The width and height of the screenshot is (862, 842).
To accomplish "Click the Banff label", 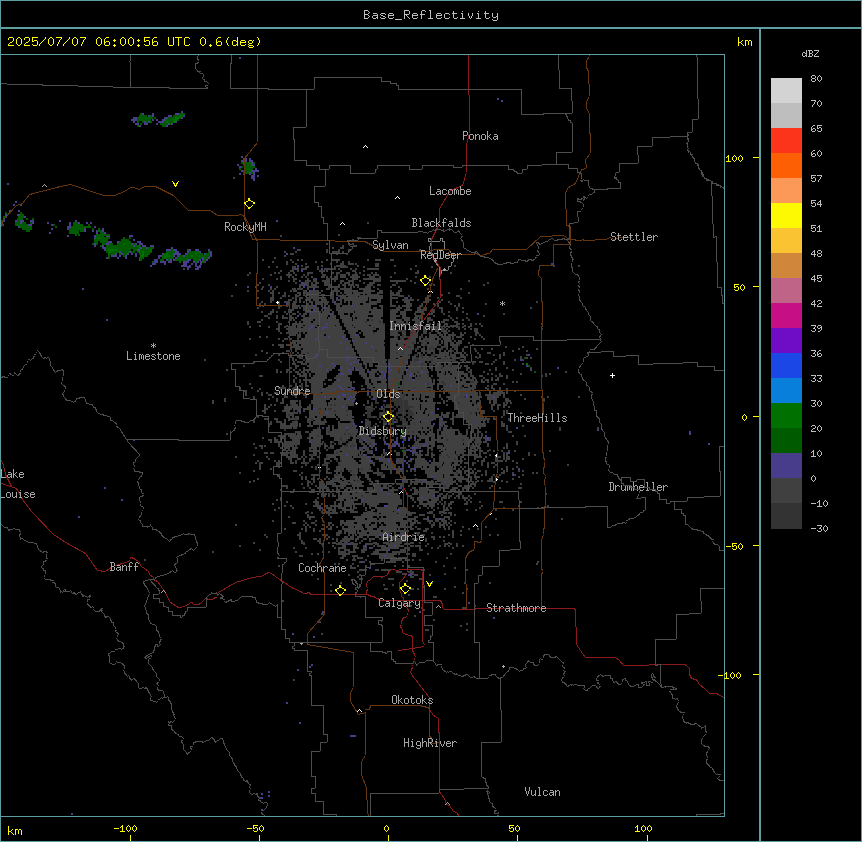I will 124,567.
